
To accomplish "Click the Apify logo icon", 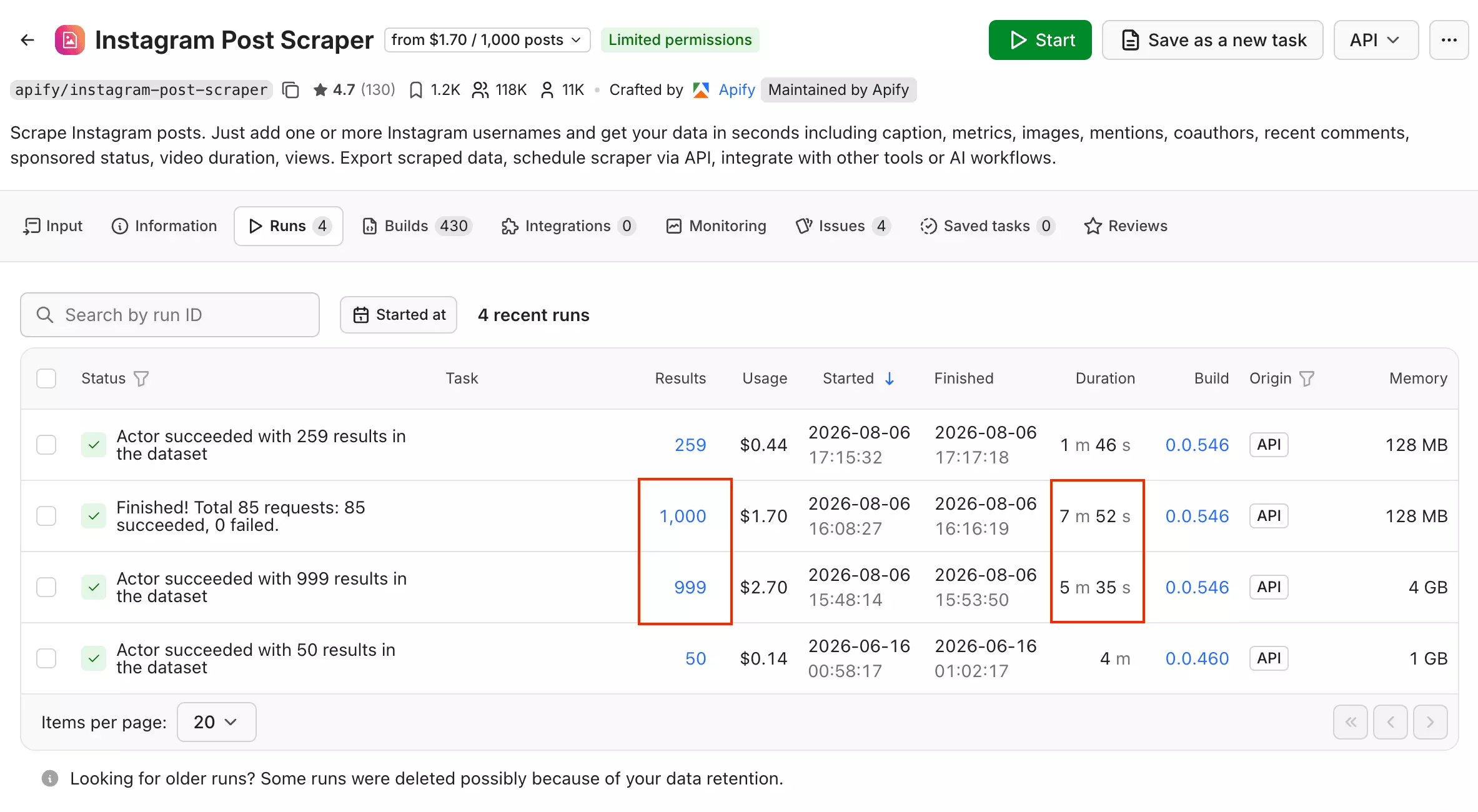I will click(x=701, y=90).
